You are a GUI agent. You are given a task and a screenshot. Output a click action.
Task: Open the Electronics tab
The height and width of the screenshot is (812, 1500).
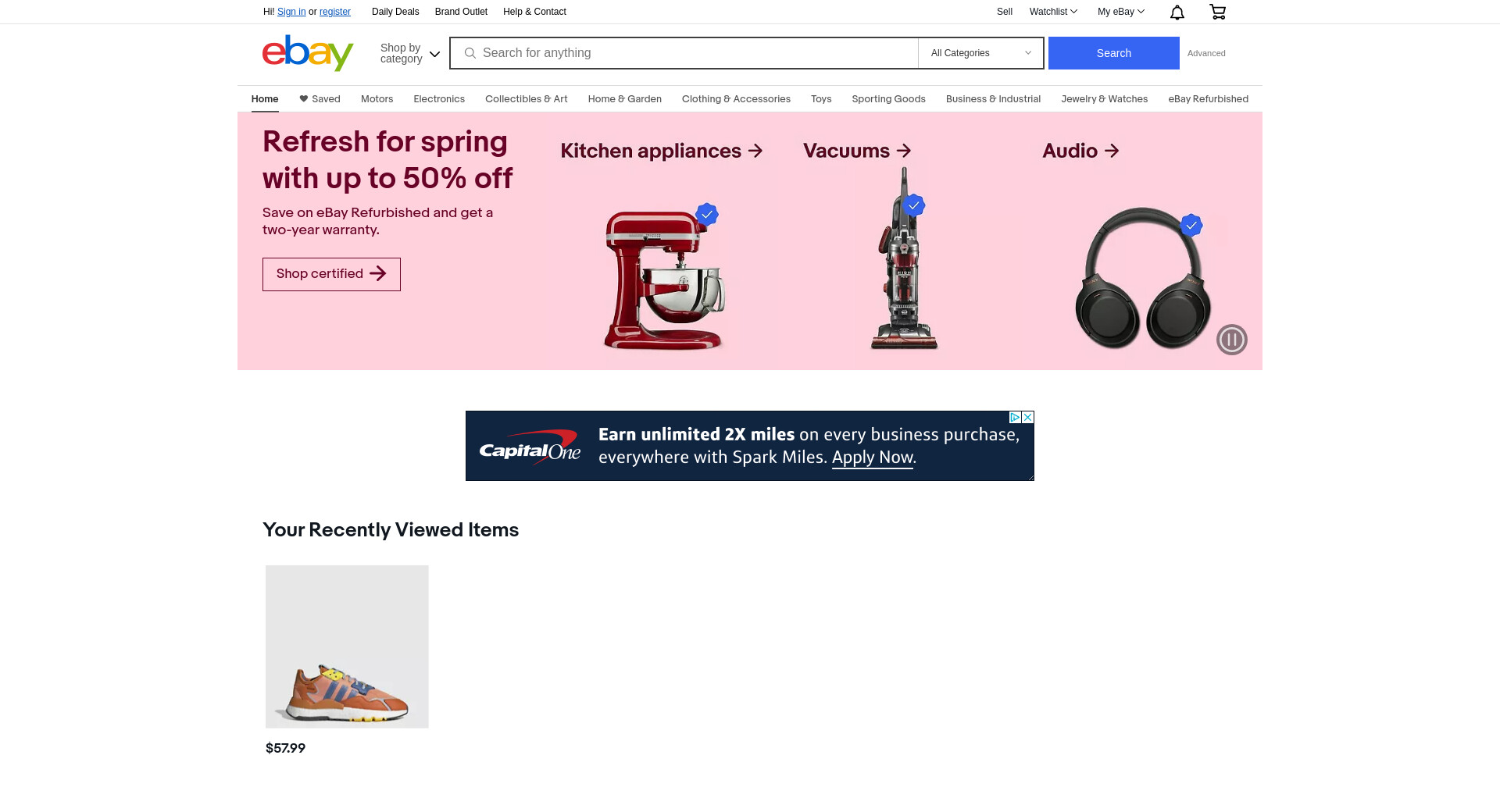point(439,99)
